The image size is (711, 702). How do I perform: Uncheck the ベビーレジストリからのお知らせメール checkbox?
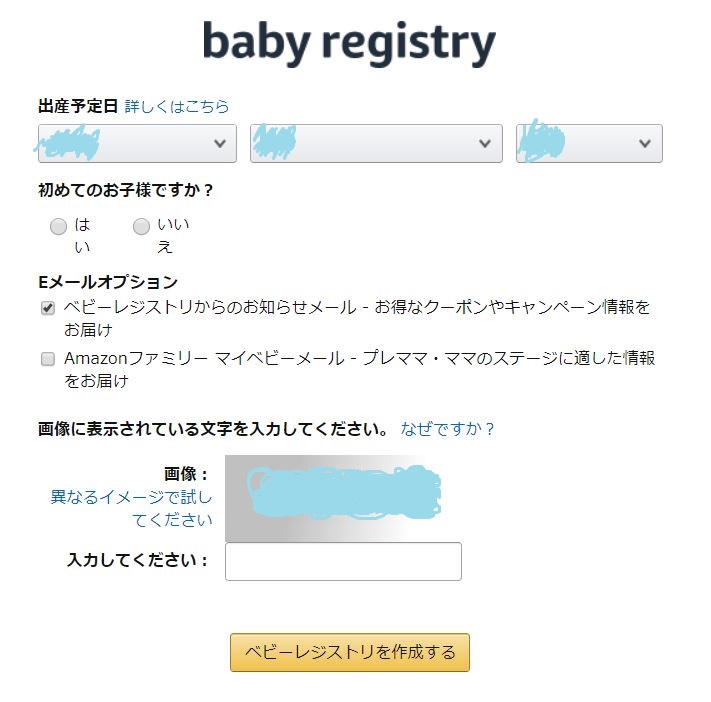click(48, 308)
